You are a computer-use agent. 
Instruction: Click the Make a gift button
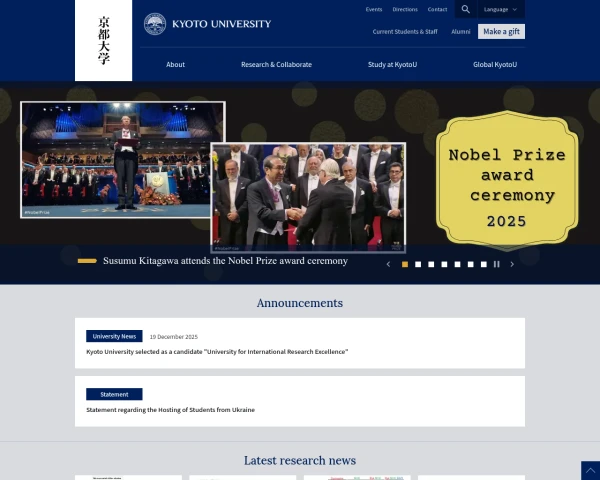click(x=501, y=31)
